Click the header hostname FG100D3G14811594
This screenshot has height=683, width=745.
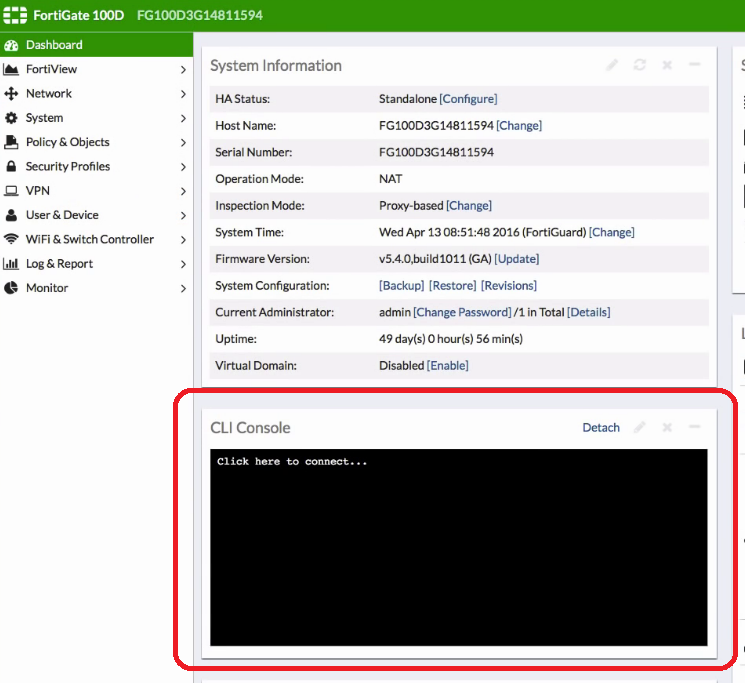point(200,15)
